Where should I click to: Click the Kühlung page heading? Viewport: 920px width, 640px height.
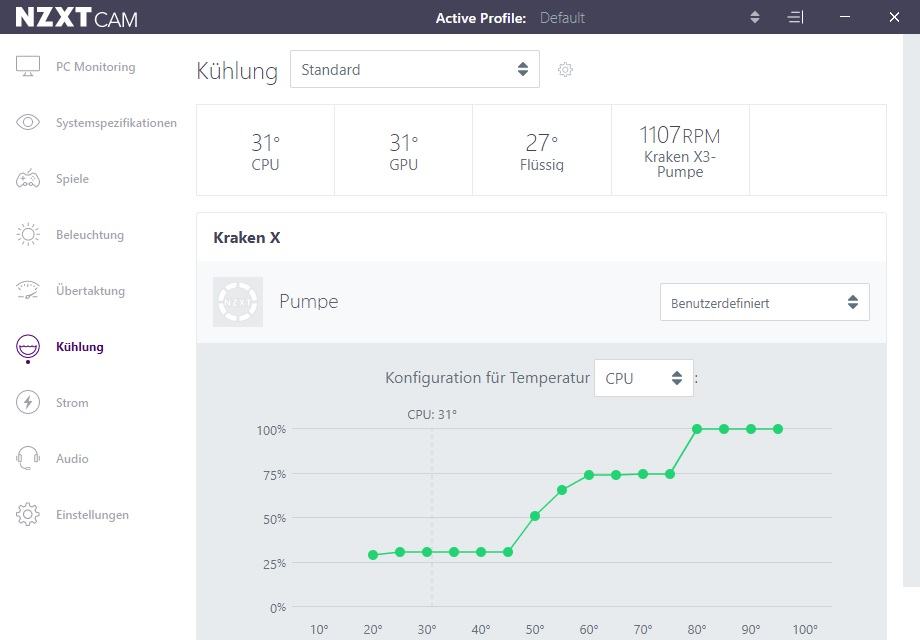tap(237, 71)
